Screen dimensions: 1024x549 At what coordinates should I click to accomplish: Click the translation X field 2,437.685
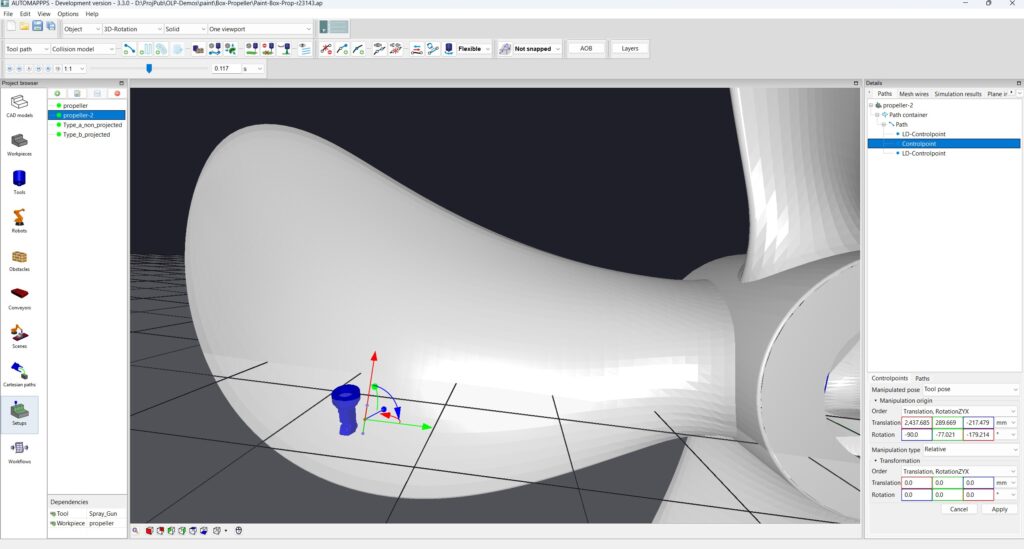pos(916,423)
